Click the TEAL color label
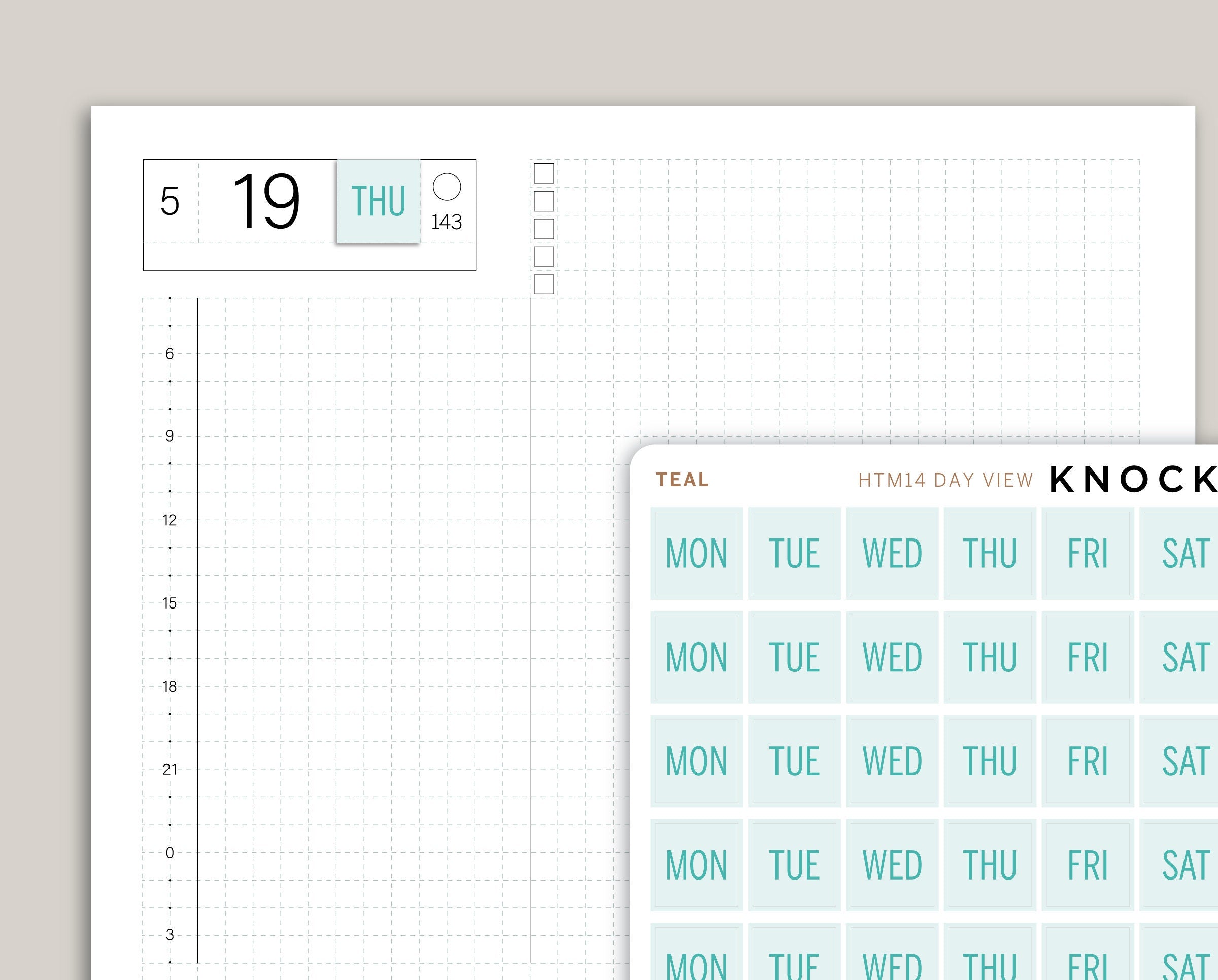1218x980 pixels. click(x=683, y=480)
